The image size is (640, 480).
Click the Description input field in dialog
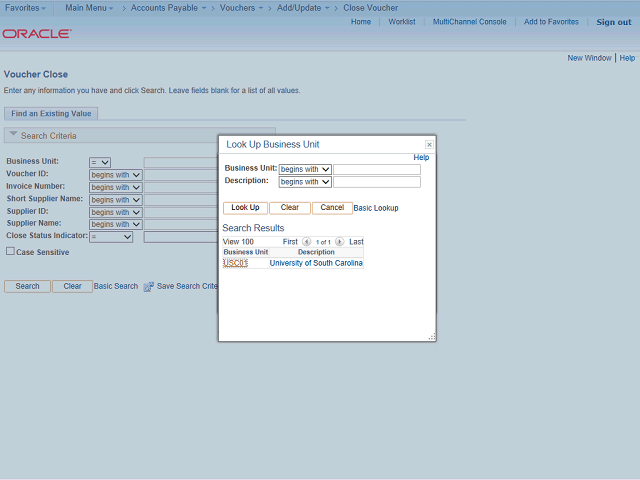(x=377, y=182)
